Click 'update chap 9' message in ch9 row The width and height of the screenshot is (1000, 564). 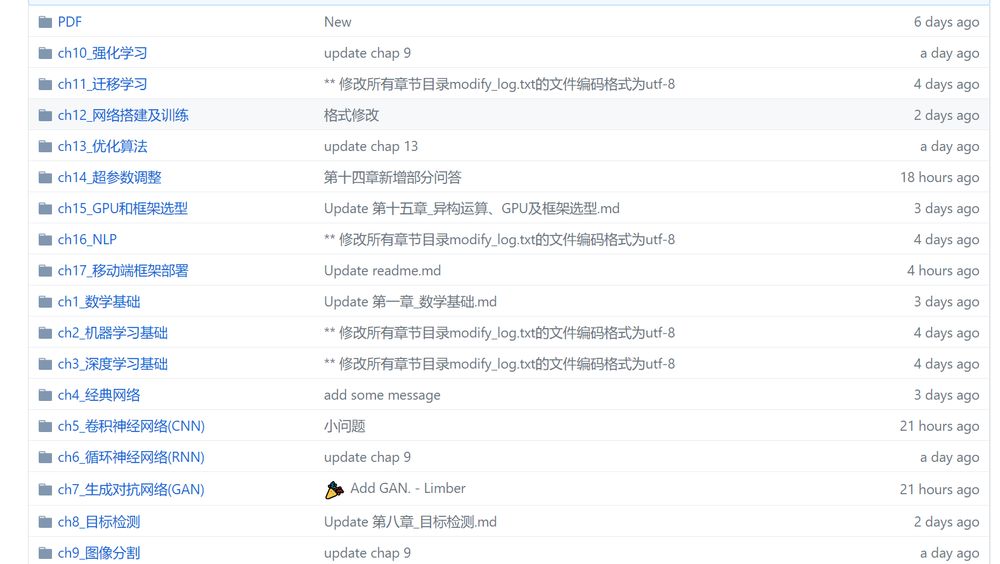pyautogui.click(x=367, y=553)
